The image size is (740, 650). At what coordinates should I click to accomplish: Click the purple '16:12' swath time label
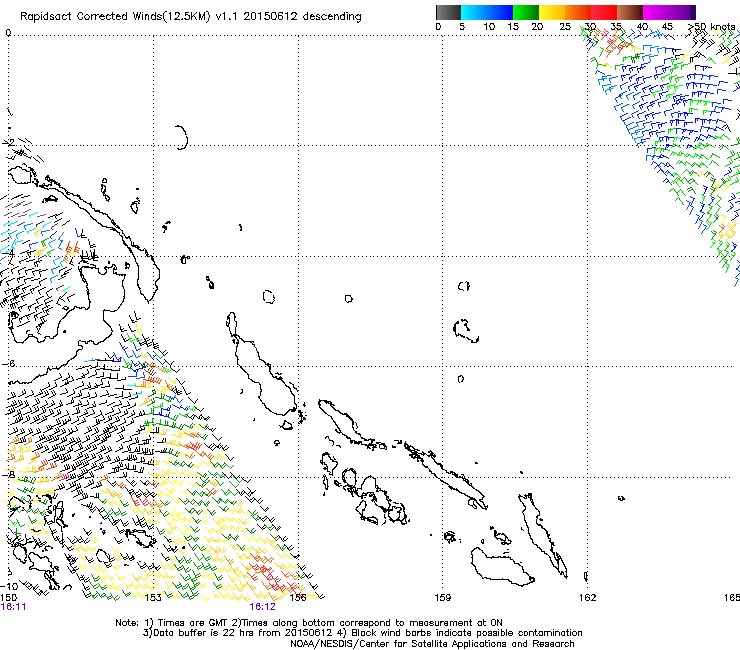pos(262,607)
